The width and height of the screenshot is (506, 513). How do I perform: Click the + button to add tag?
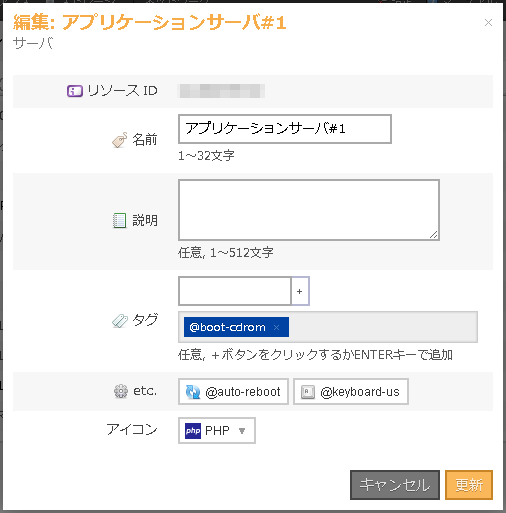(300, 291)
